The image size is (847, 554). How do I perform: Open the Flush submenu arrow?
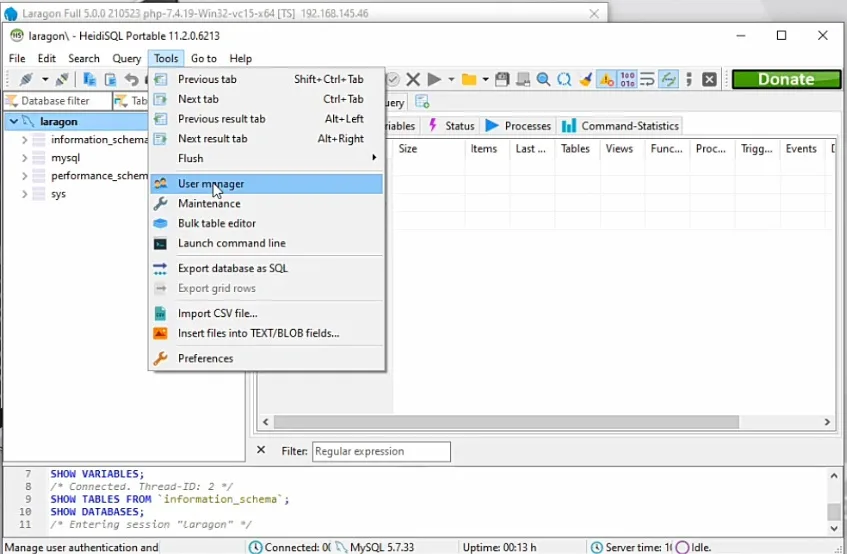(x=374, y=158)
